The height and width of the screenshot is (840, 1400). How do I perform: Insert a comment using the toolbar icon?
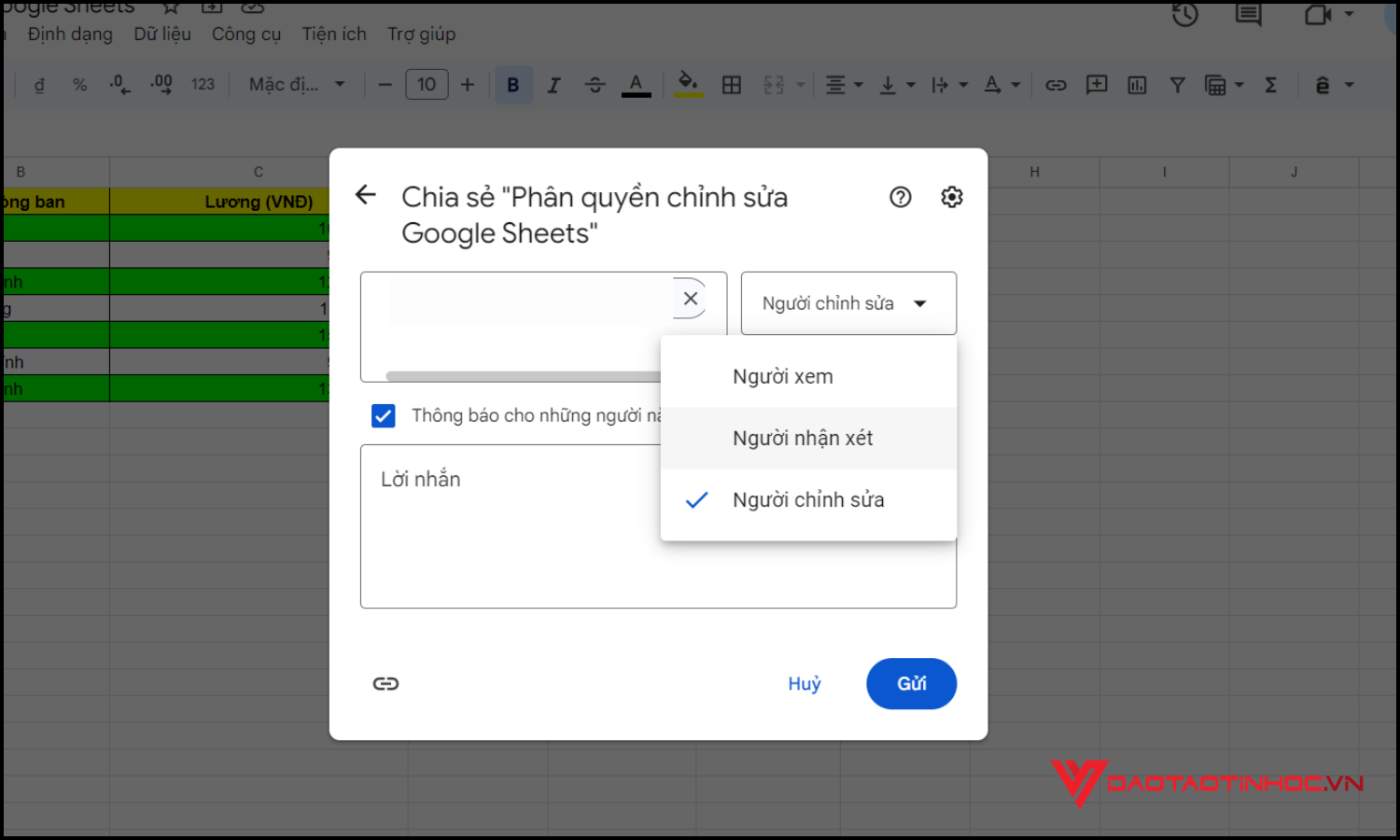[1097, 84]
